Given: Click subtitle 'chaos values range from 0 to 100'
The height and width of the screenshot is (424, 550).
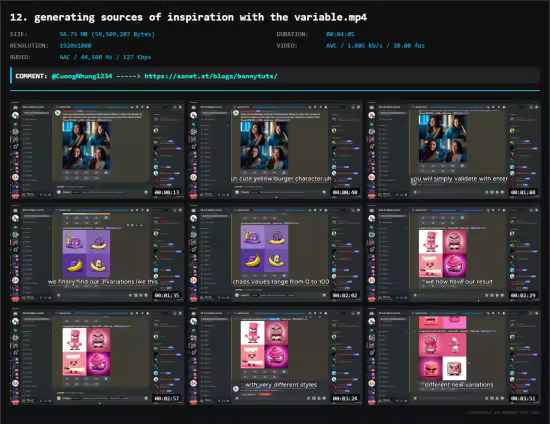Looking at the screenshot, I should pyautogui.click(x=281, y=282).
